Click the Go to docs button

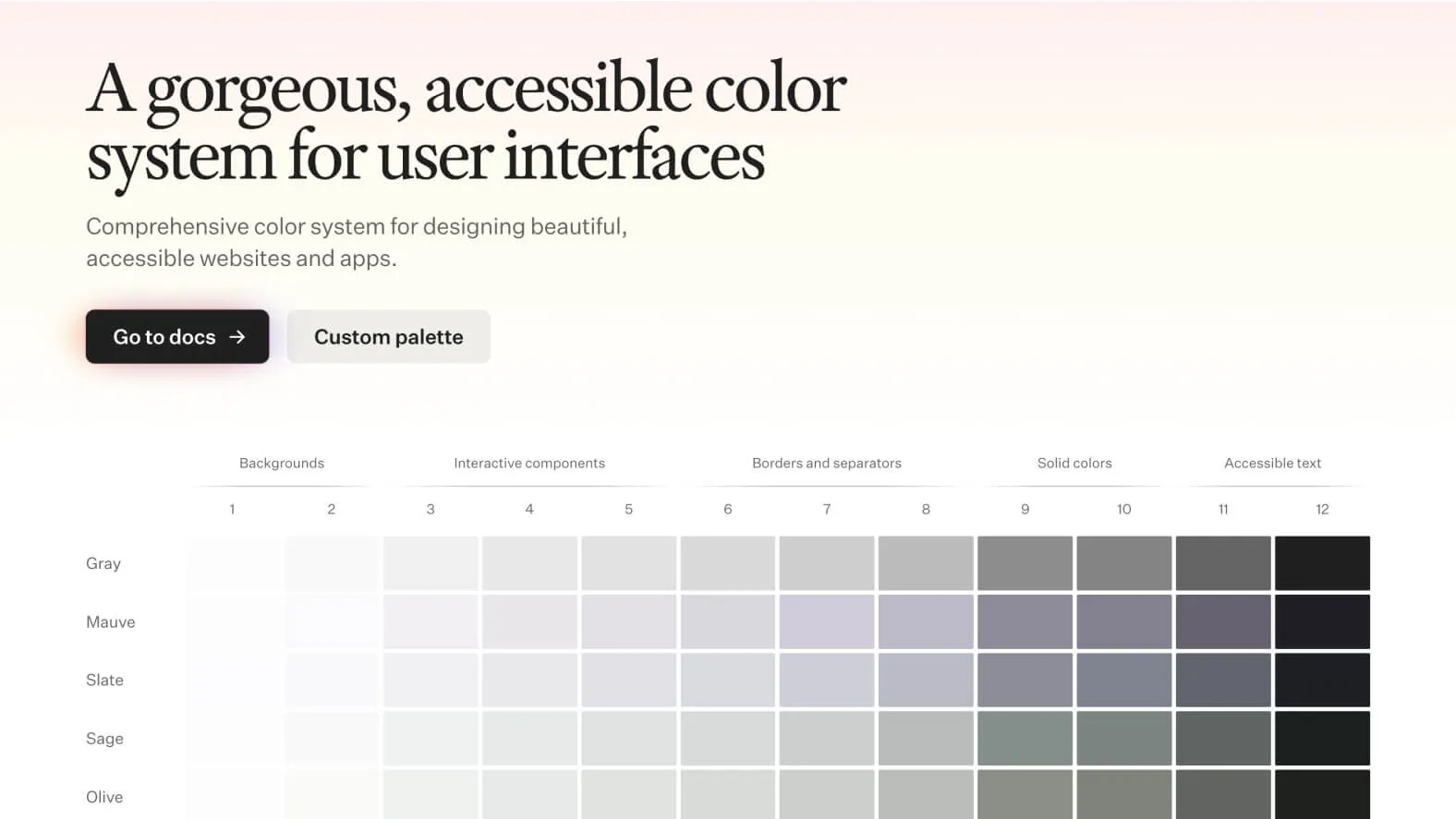177,336
